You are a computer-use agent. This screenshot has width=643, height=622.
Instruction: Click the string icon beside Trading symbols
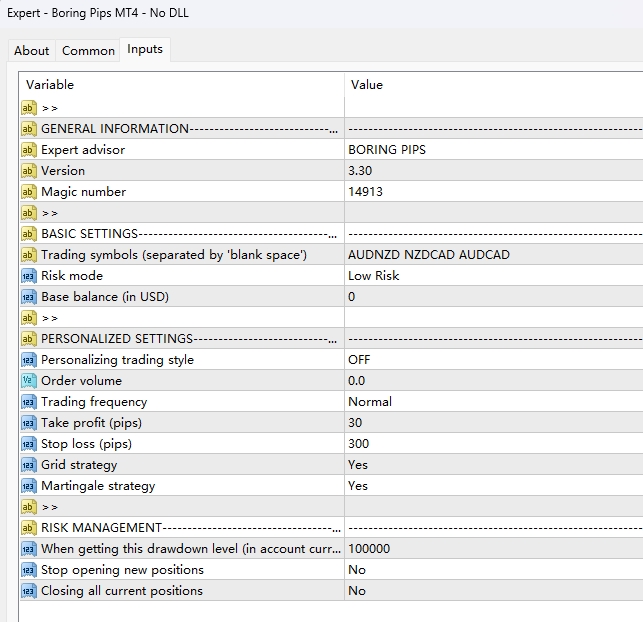pyautogui.click(x=29, y=255)
